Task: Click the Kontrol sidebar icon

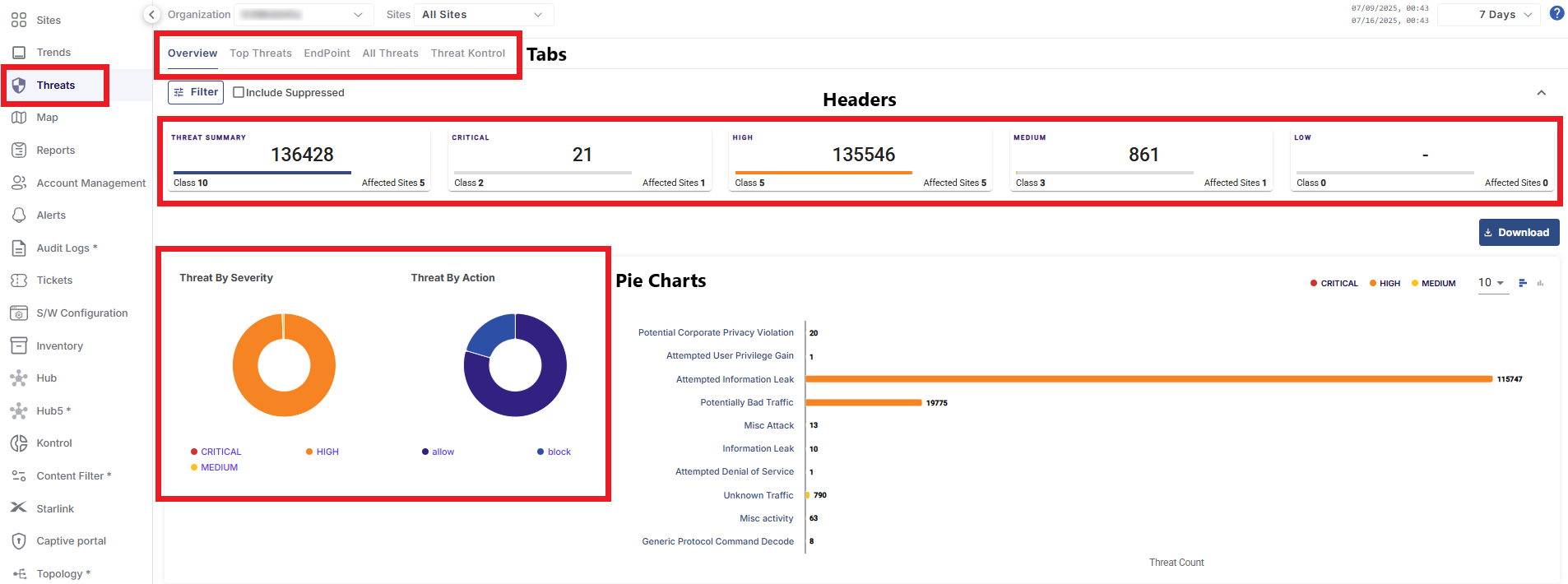Action: tap(19, 443)
